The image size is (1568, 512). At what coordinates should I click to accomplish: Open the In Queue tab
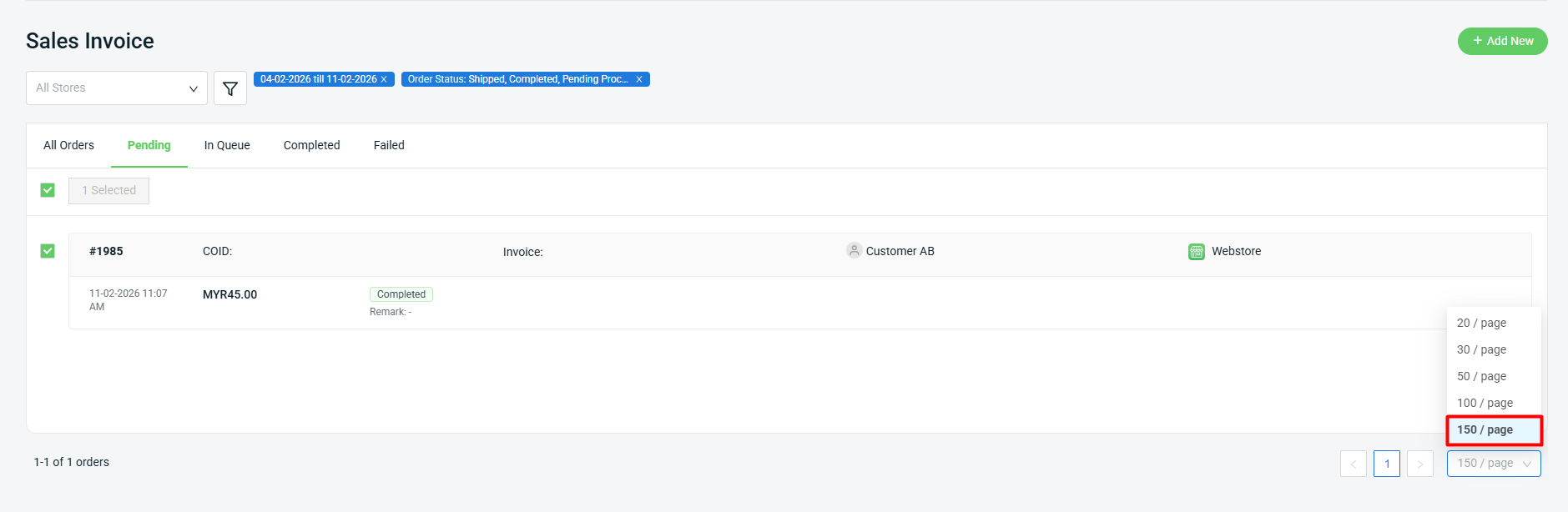click(227, 145)
